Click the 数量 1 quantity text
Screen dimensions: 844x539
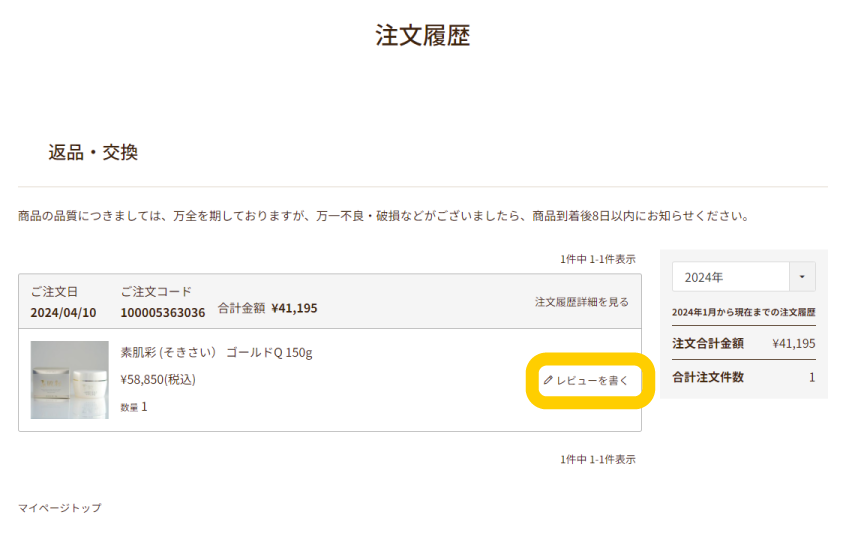tap(133, 407)
